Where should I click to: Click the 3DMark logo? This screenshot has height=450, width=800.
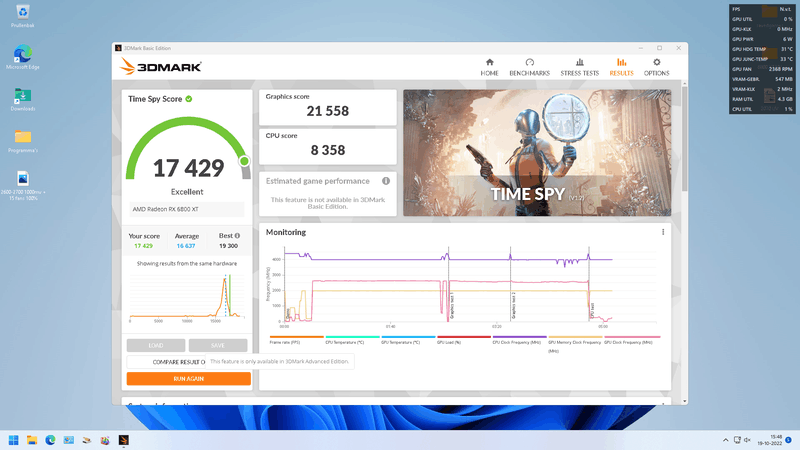pos(161,67)
